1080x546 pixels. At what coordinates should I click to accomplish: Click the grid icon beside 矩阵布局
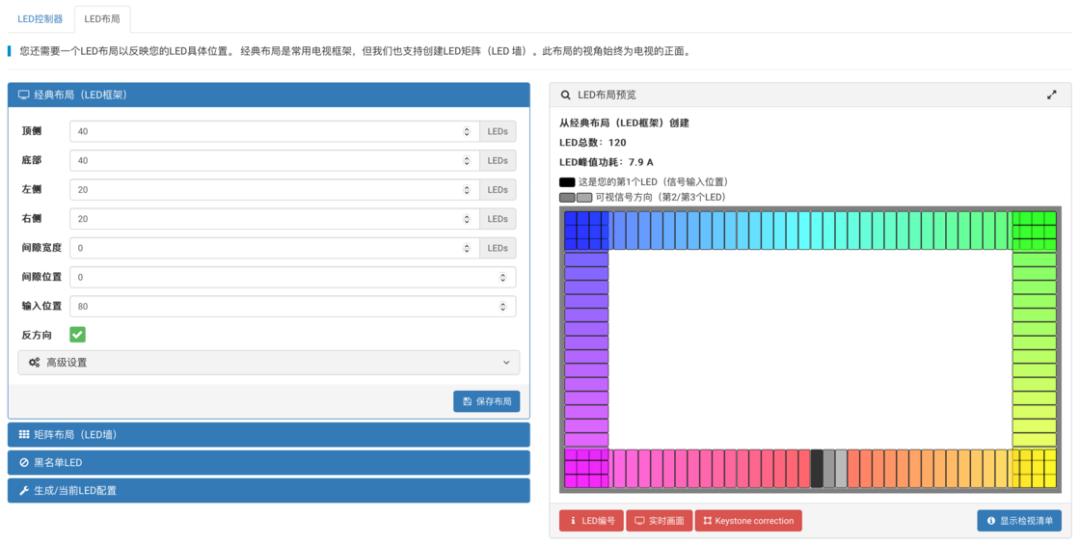click(x=24, y=435)
